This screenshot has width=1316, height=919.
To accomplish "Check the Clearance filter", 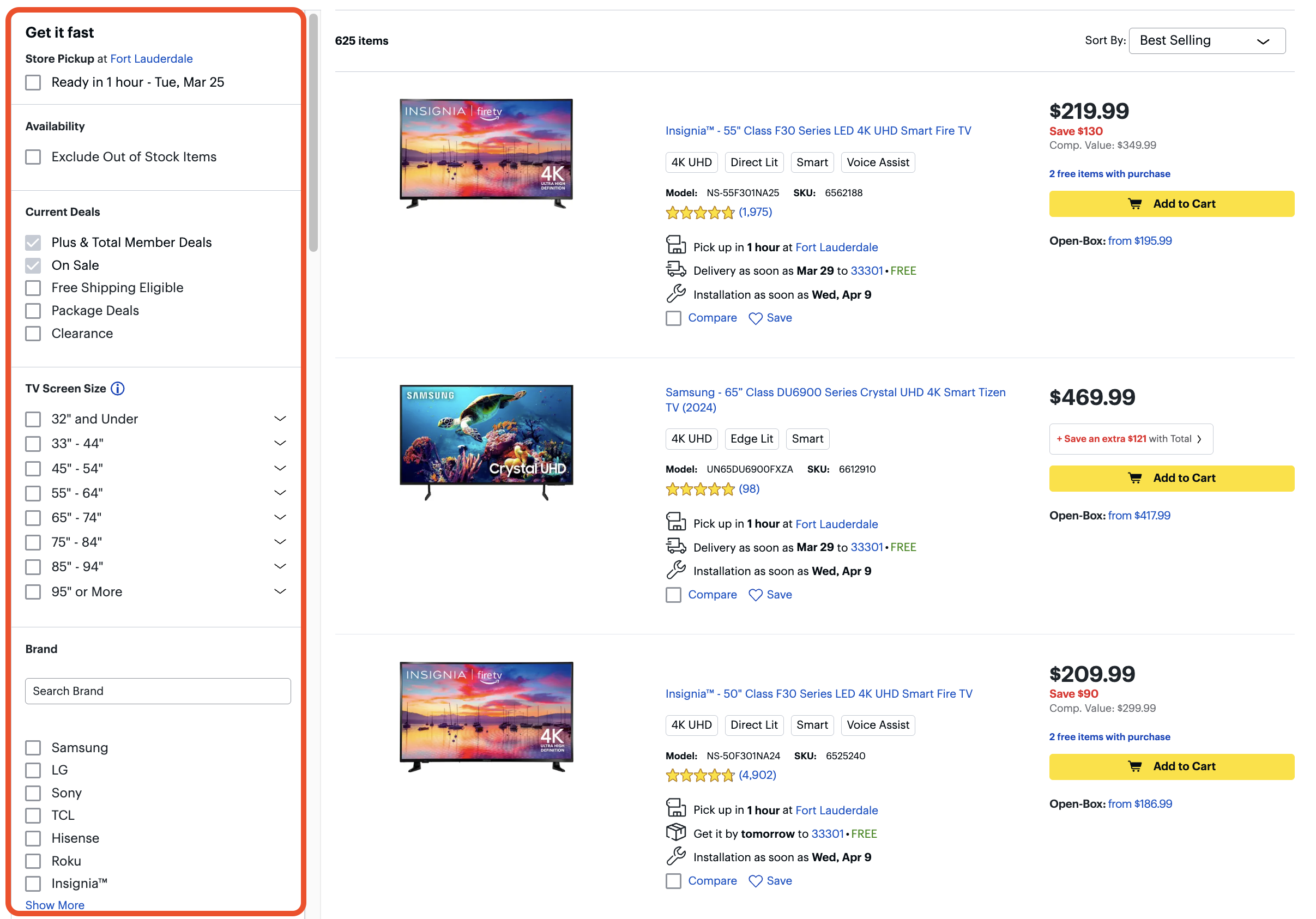I will 33,334.
